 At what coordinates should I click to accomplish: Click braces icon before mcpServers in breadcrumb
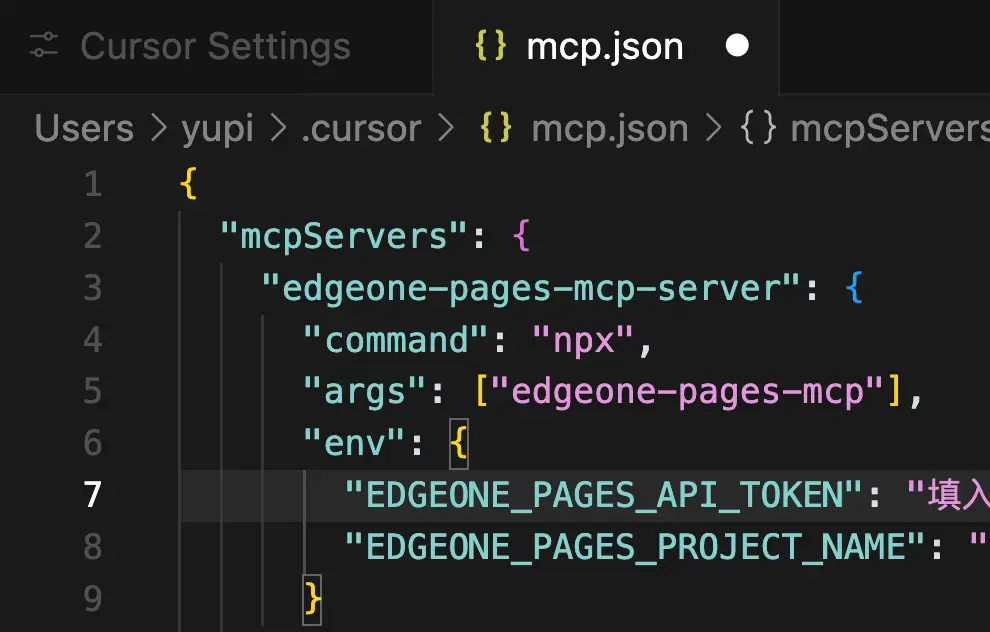coord(758,129)
